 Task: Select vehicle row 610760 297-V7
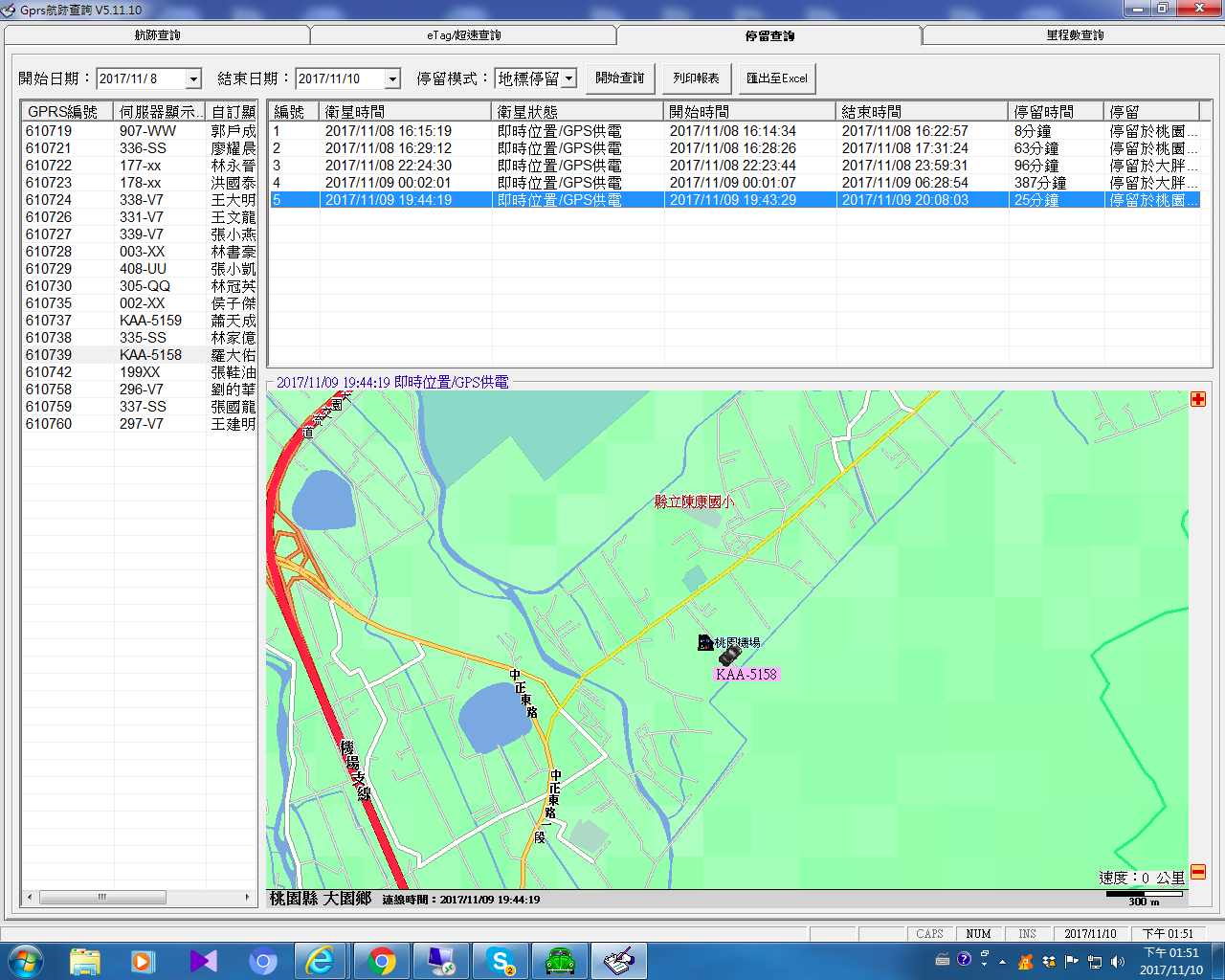pos(140,424)
